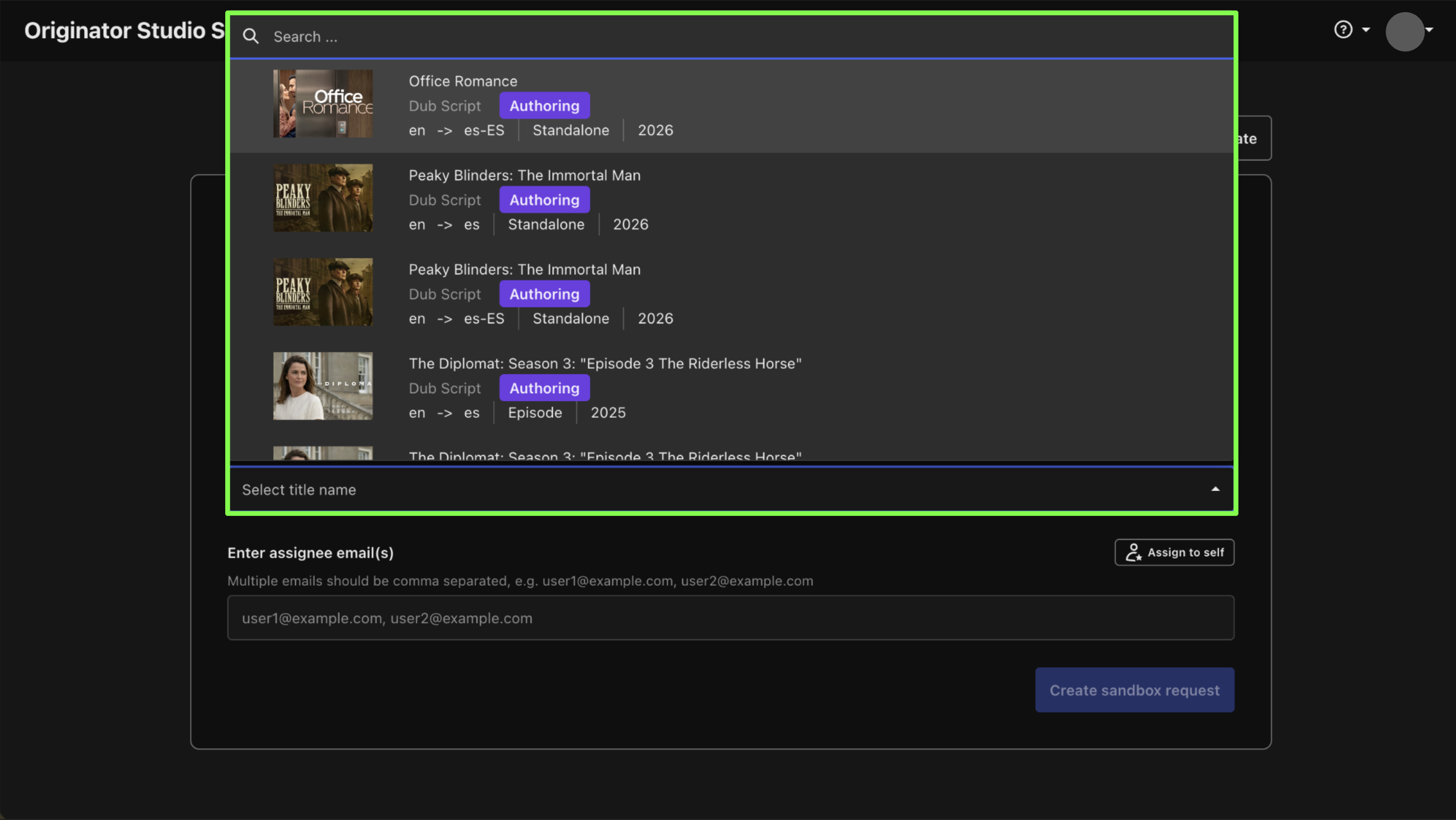Click the search magnifier icon
Viewport: 1456px width, 820px height.
[x=250, y=37]
